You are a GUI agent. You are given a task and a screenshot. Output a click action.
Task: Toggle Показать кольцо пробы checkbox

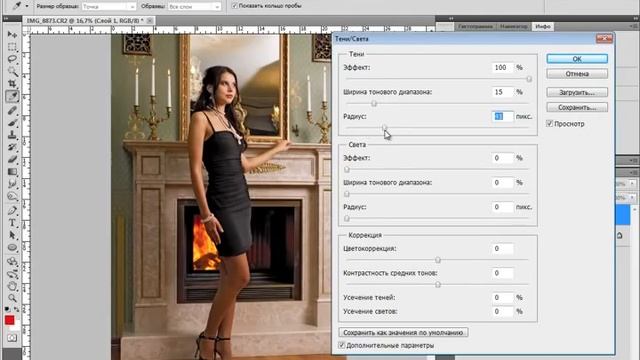(234, 6)
